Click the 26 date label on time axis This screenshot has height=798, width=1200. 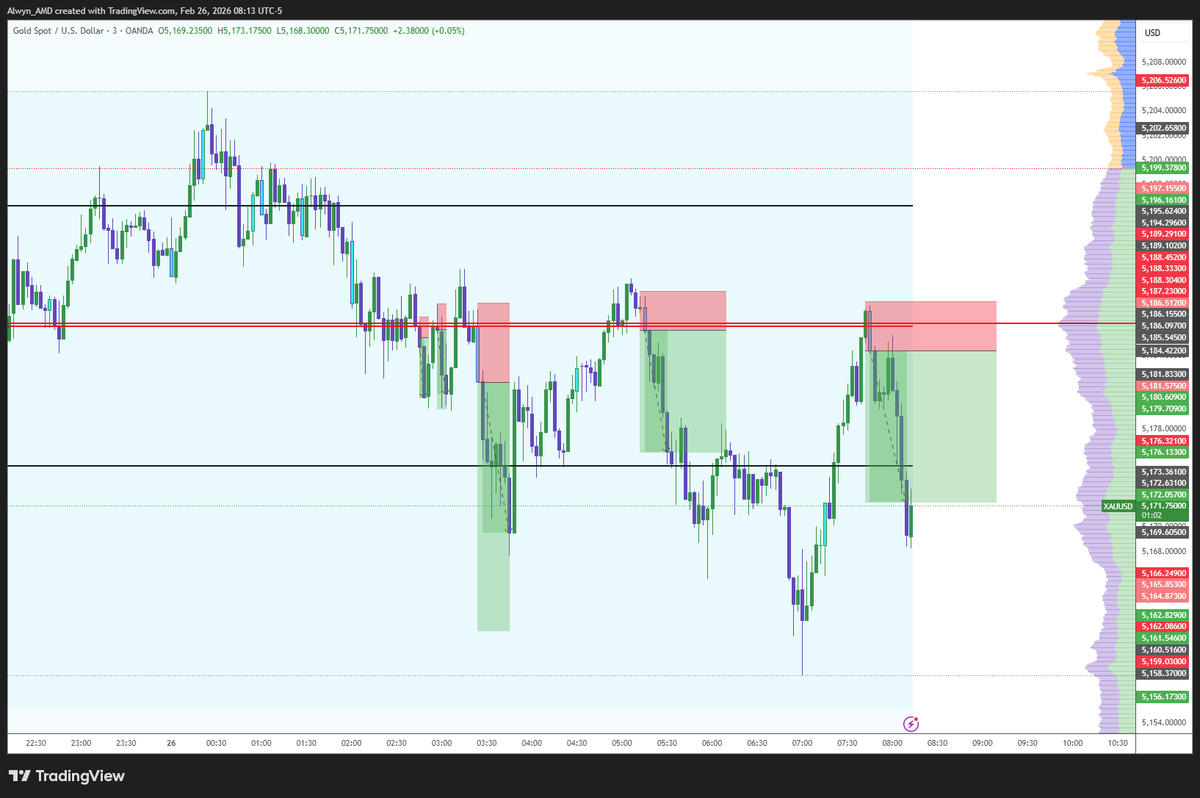(171, 743)
